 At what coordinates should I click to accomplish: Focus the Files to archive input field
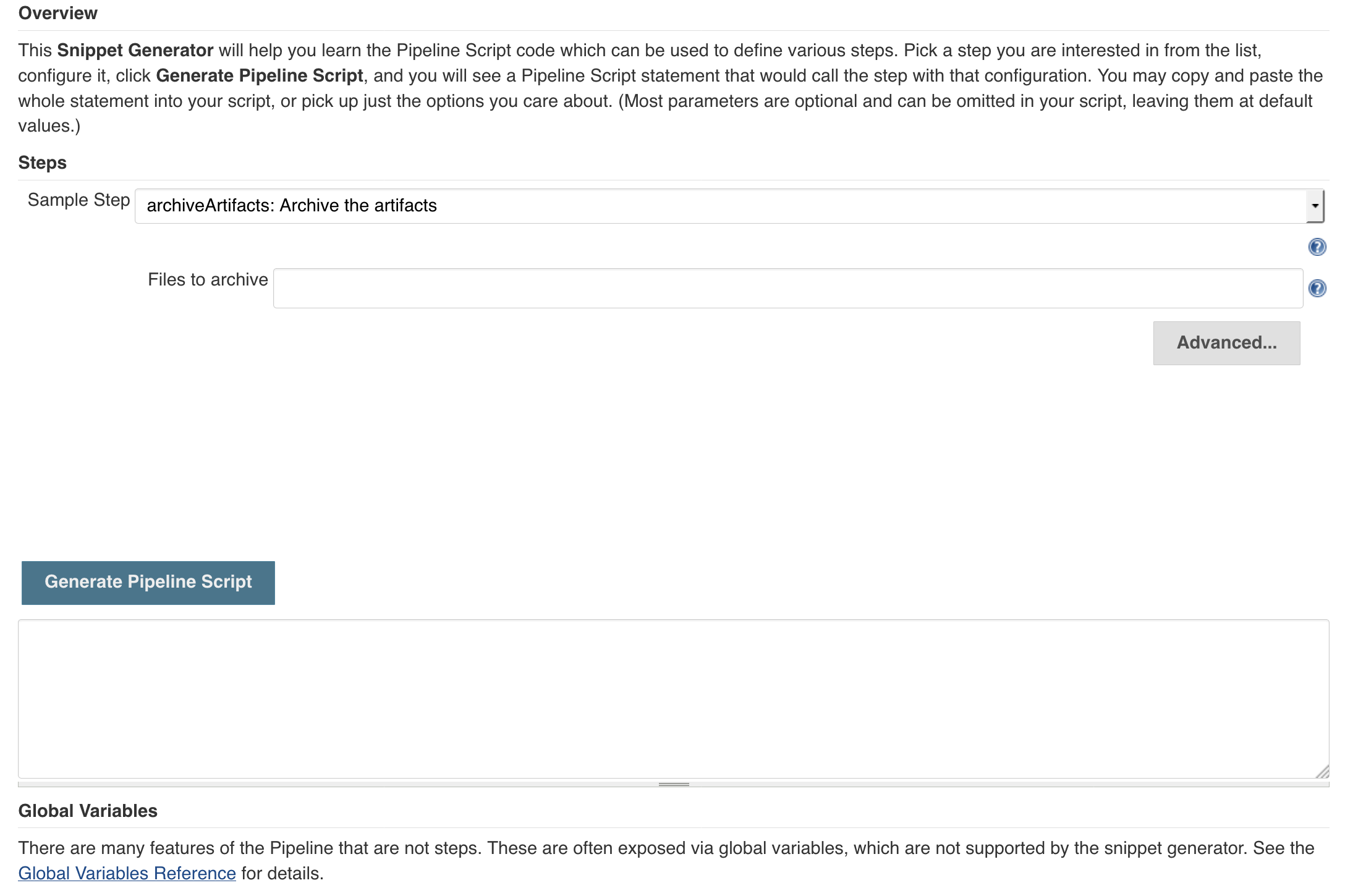pos(787,289)
